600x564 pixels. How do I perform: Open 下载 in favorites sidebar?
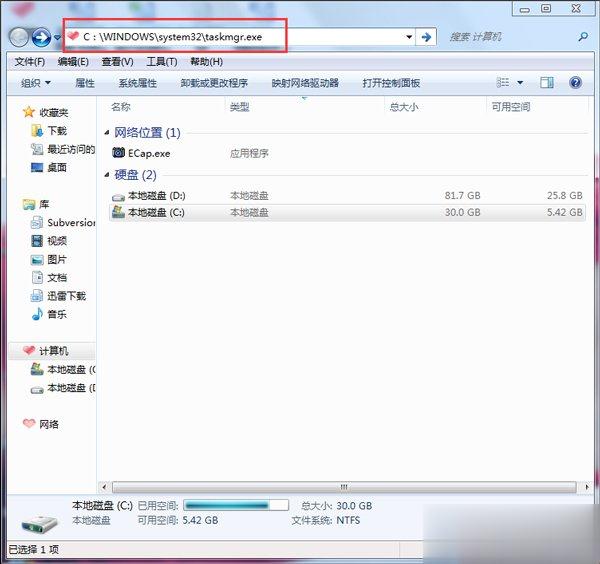pos(57,130)
